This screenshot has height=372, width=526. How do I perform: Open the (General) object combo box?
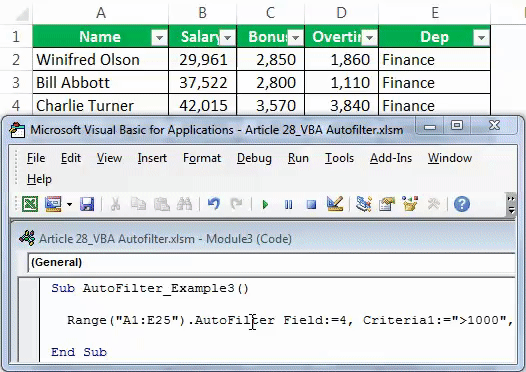pos(271,262)
